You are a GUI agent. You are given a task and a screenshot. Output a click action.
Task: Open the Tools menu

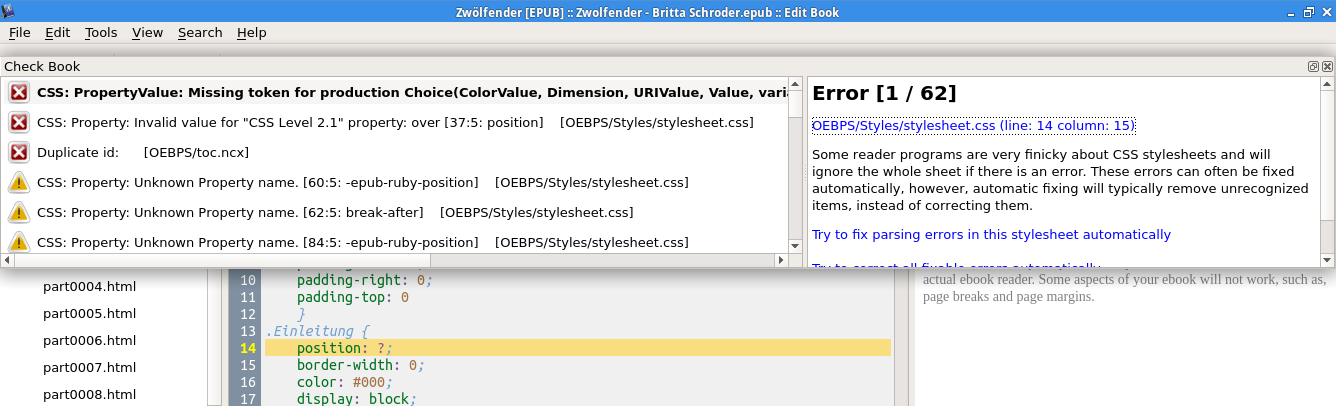pos(101,33)
